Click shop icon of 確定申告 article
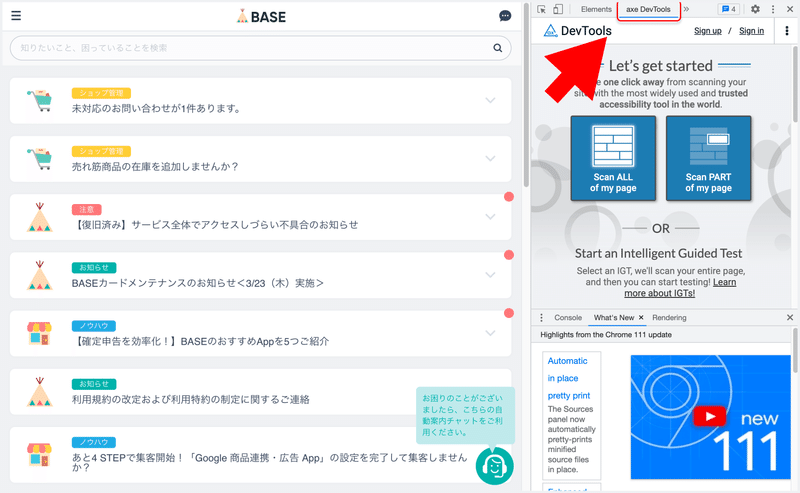The height and width of the screenshot is (493, 800). [x=39, y=333]
